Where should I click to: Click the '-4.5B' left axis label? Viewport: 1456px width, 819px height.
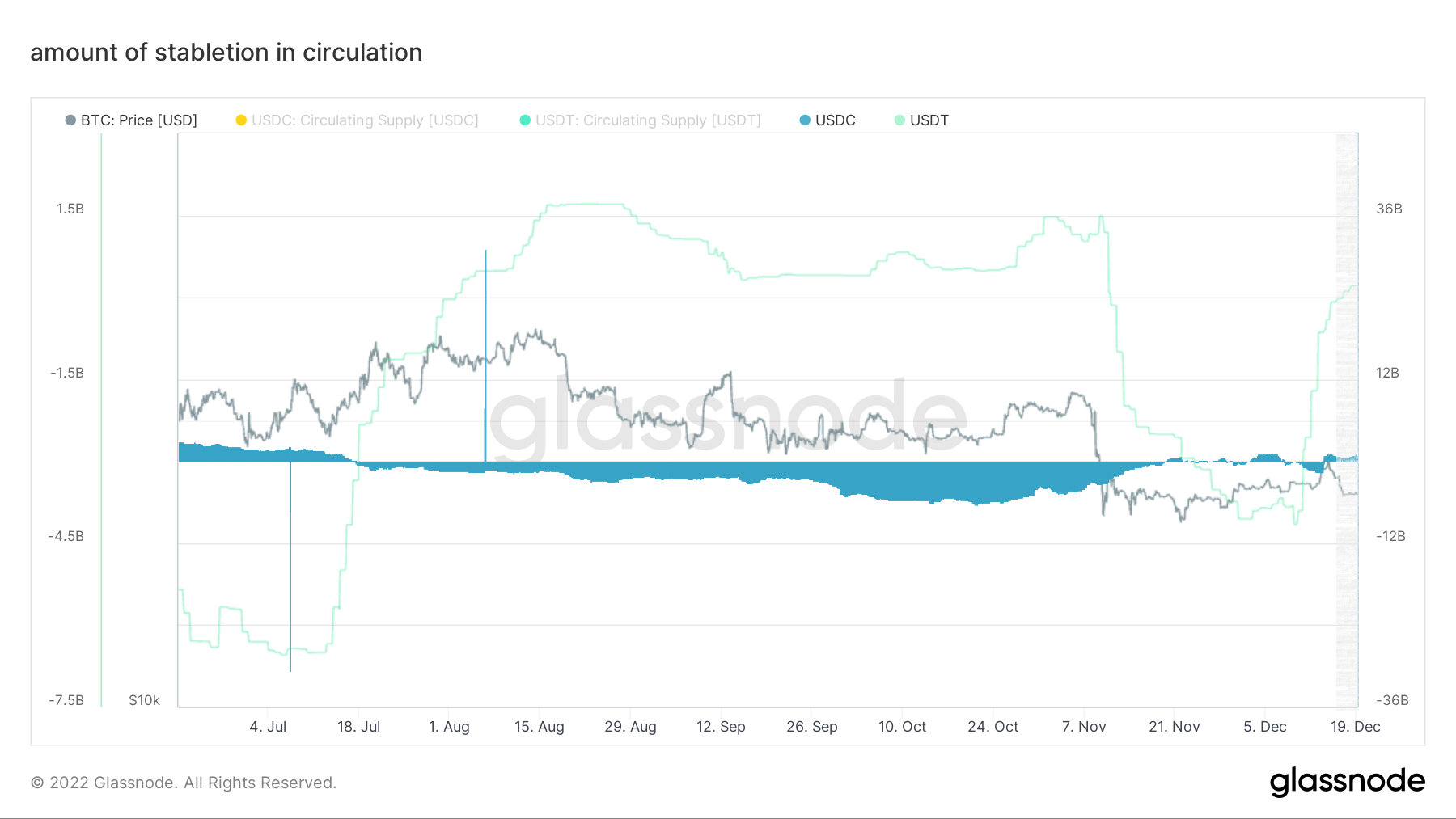point(66,536)
